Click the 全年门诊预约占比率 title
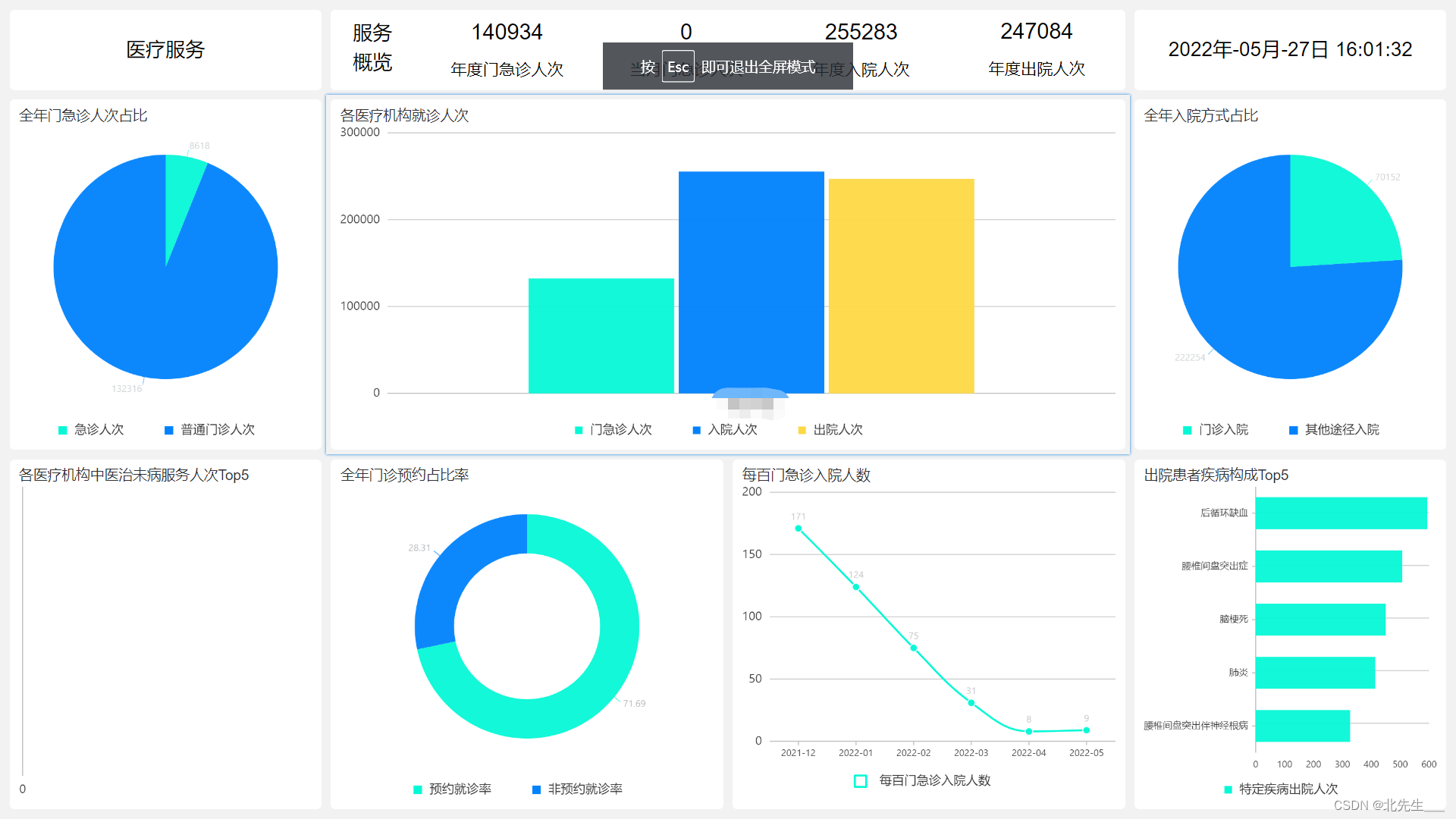 405,475
